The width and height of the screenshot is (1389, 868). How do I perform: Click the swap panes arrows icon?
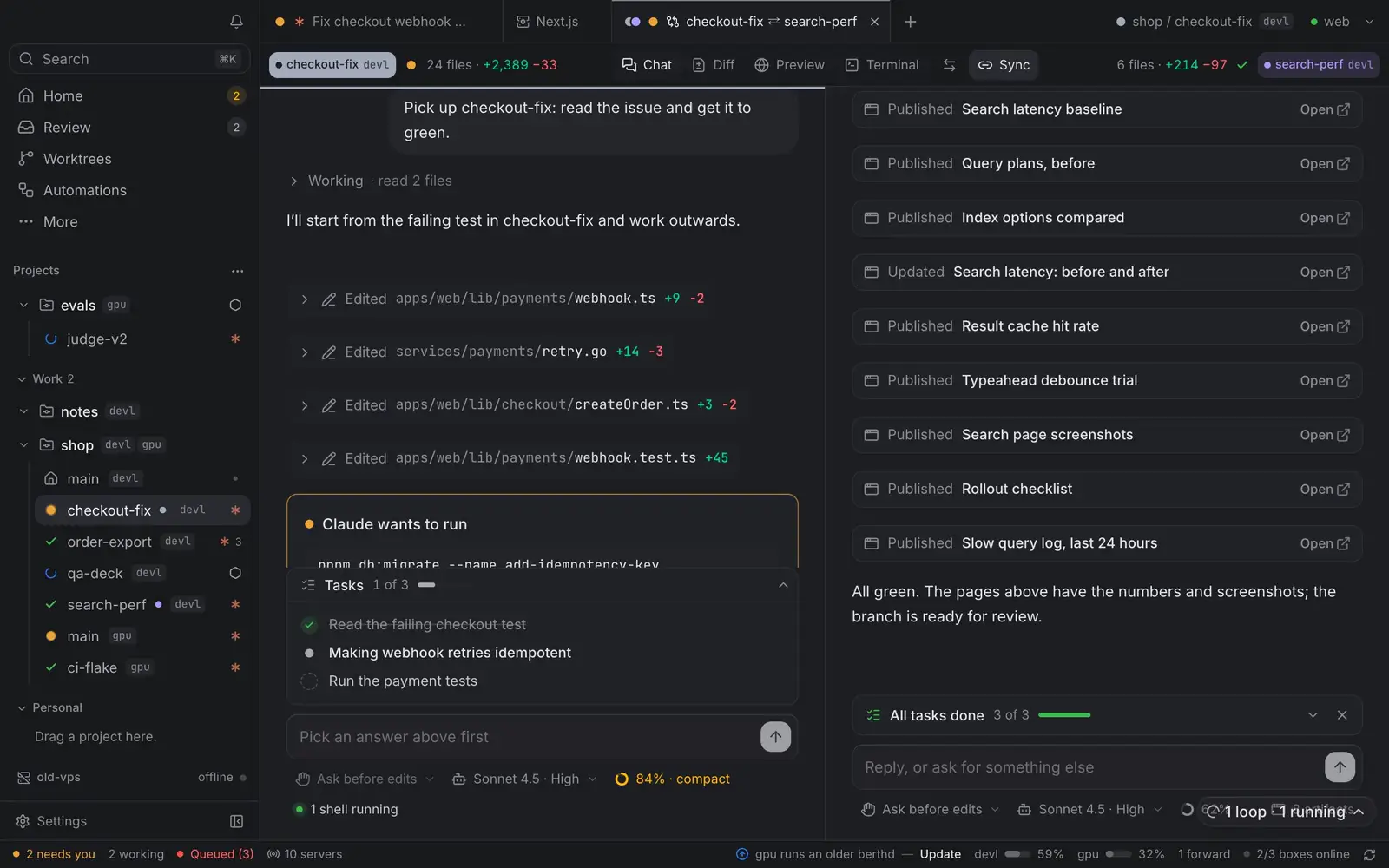pos(949,65)
